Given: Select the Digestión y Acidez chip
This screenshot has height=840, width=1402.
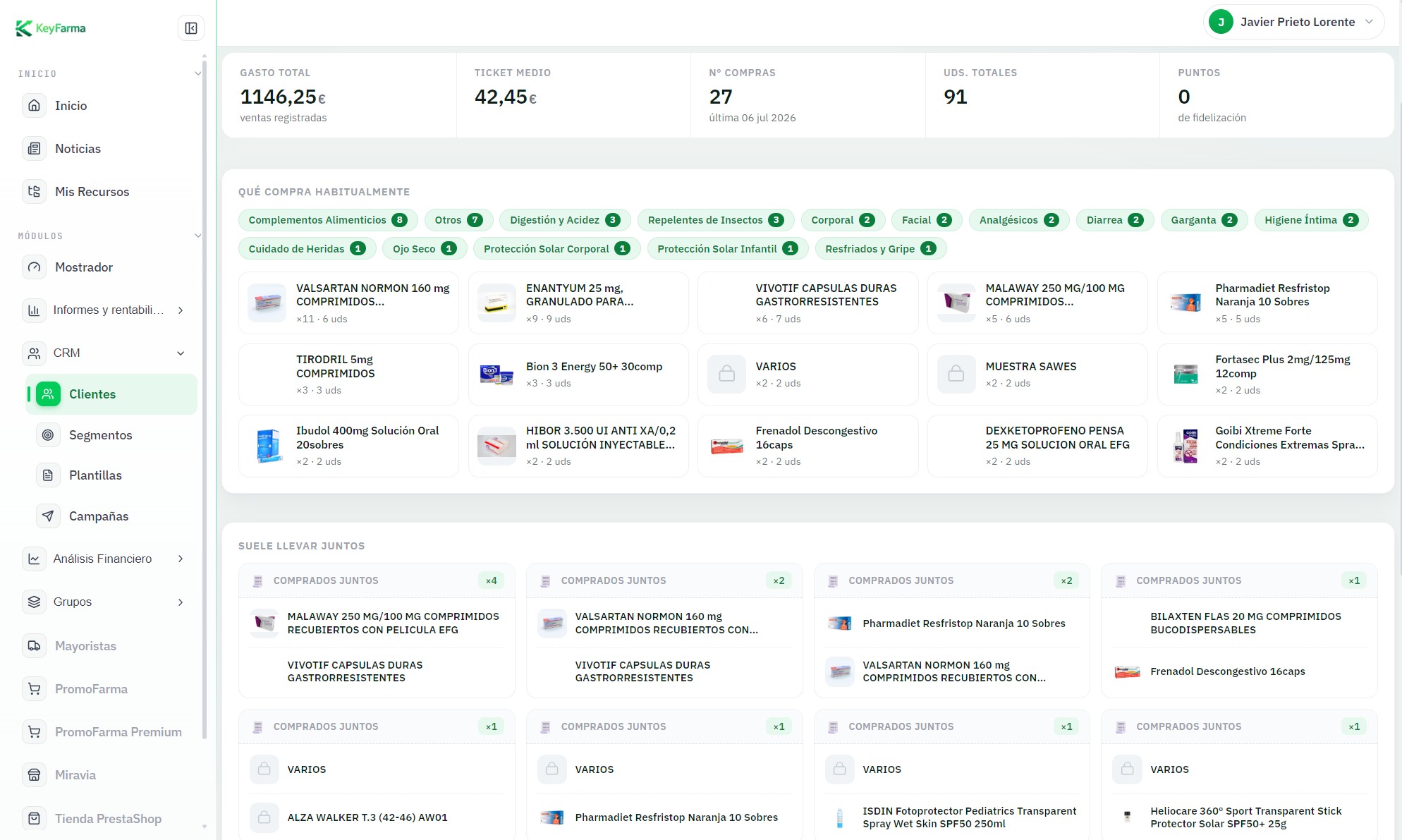Looking at the screenshot, I should tap(565, 220).
